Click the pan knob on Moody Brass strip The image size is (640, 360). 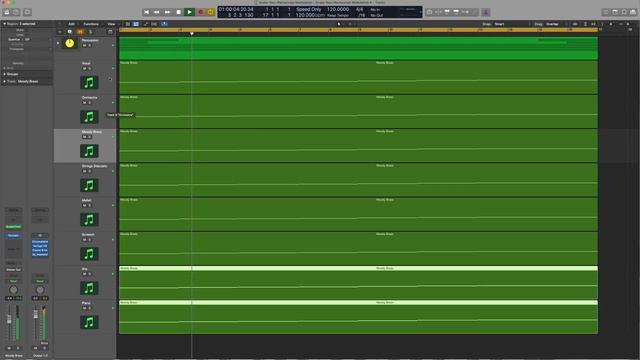pyautogui.click(x=13, y=290)
